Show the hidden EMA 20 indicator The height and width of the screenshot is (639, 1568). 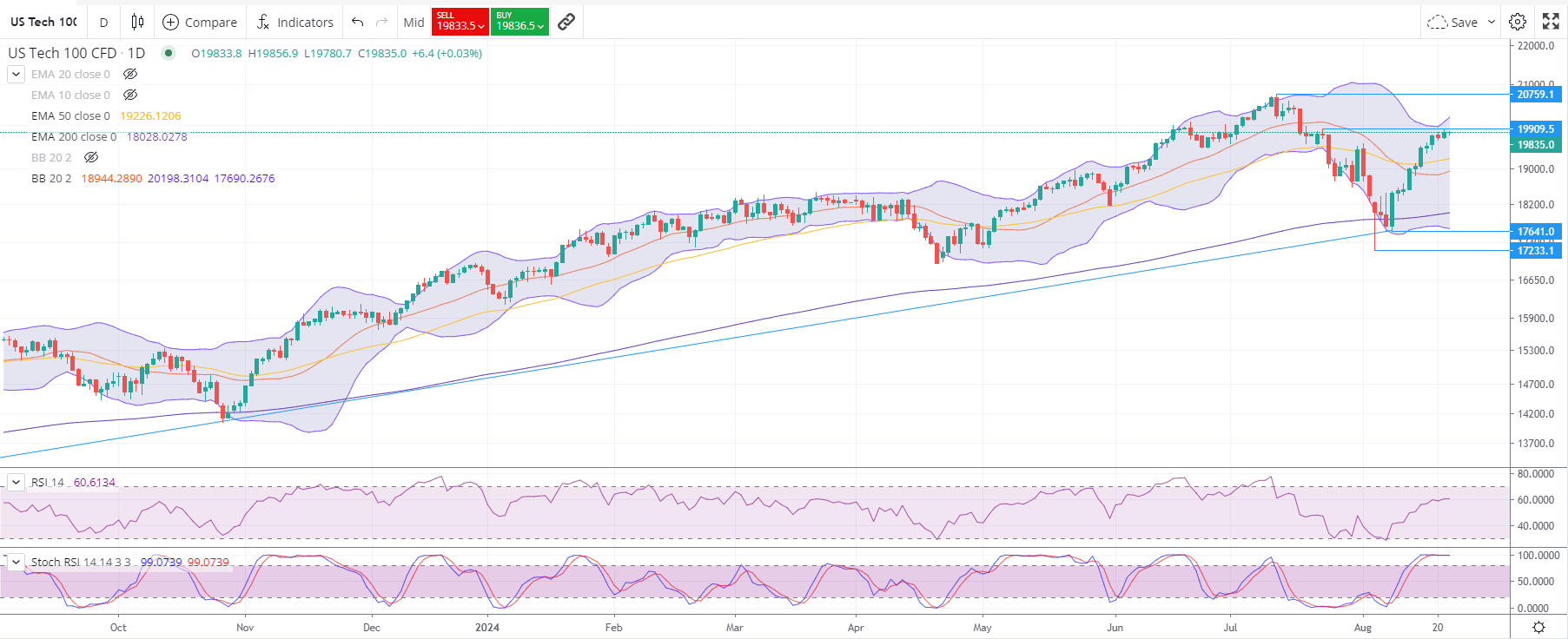[130, 74]
